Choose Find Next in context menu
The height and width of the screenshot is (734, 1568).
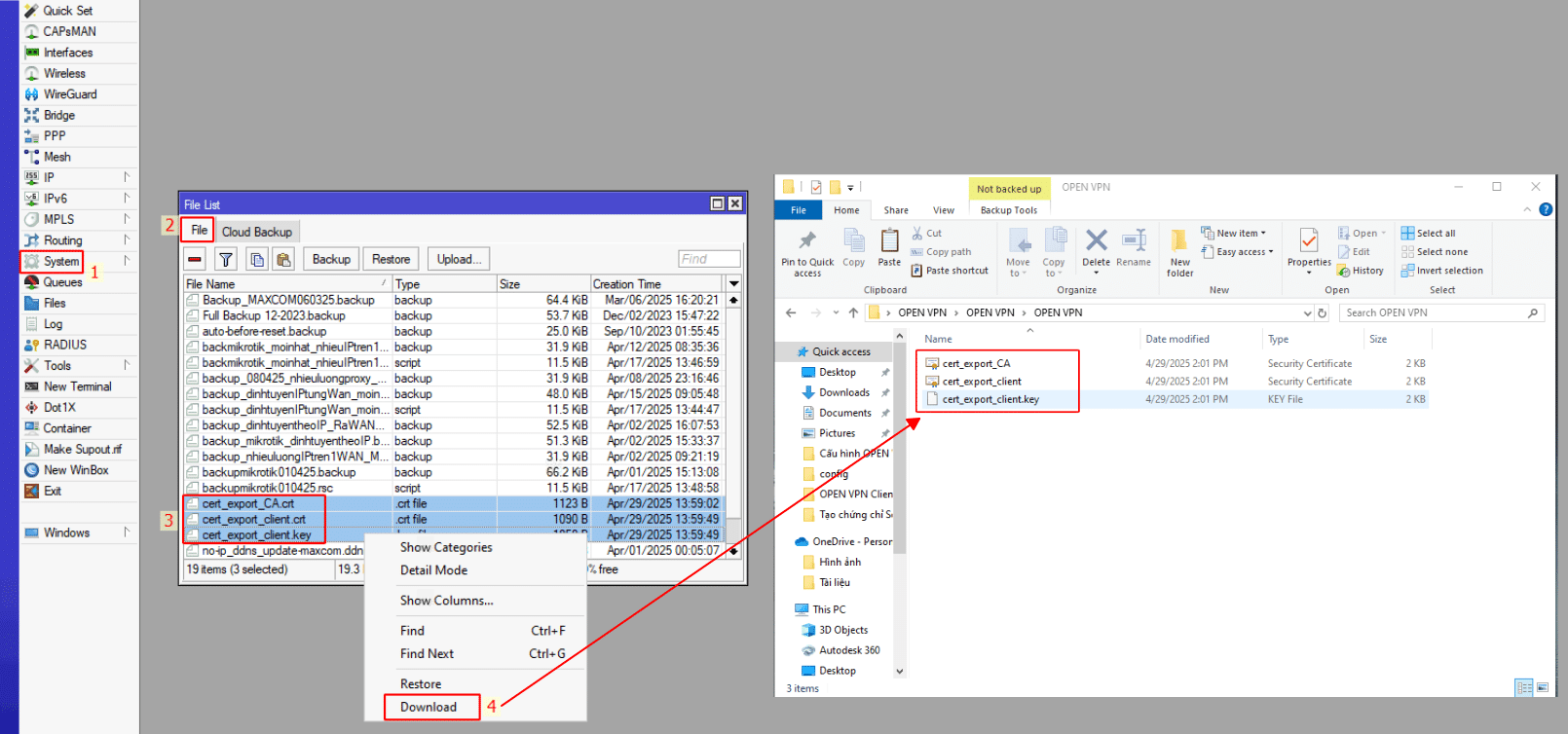(428, 654)
